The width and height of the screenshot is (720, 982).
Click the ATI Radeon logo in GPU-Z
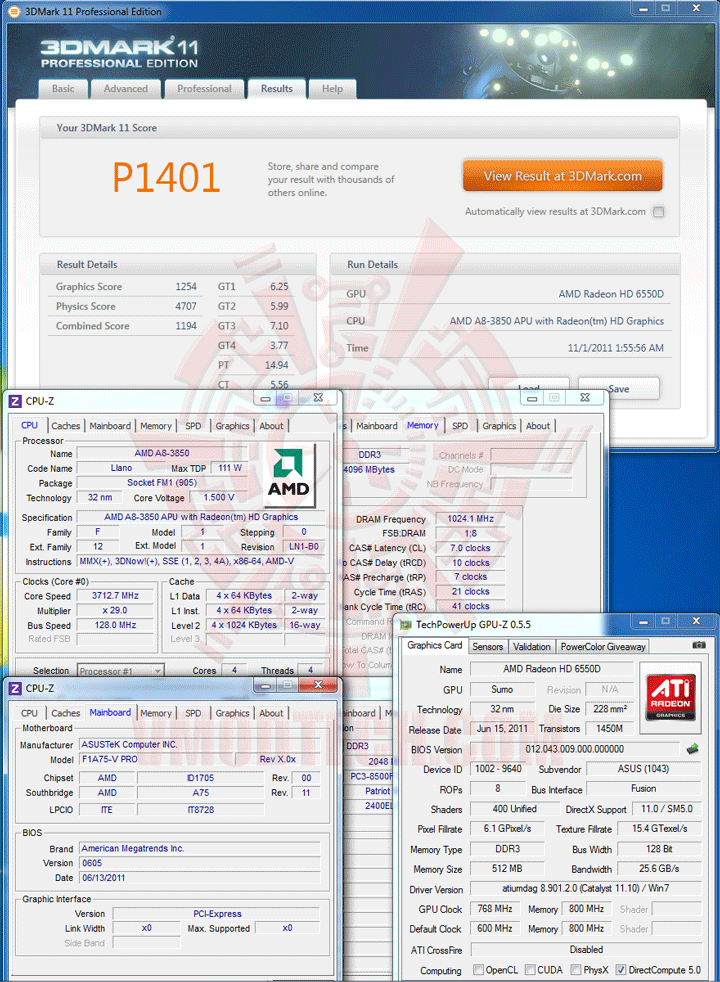coord(671,697)
